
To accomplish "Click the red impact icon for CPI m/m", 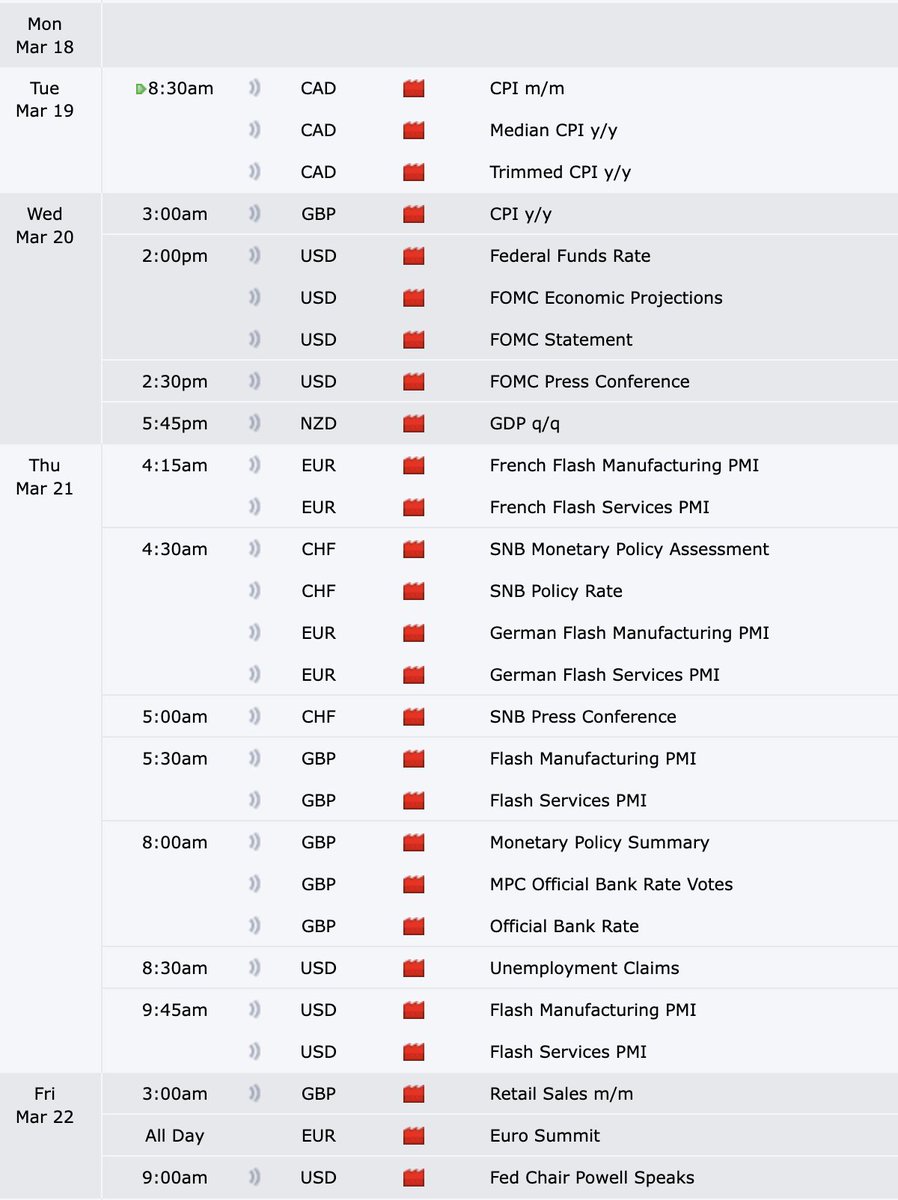I will pyautogui.click(x=414, y=88).
